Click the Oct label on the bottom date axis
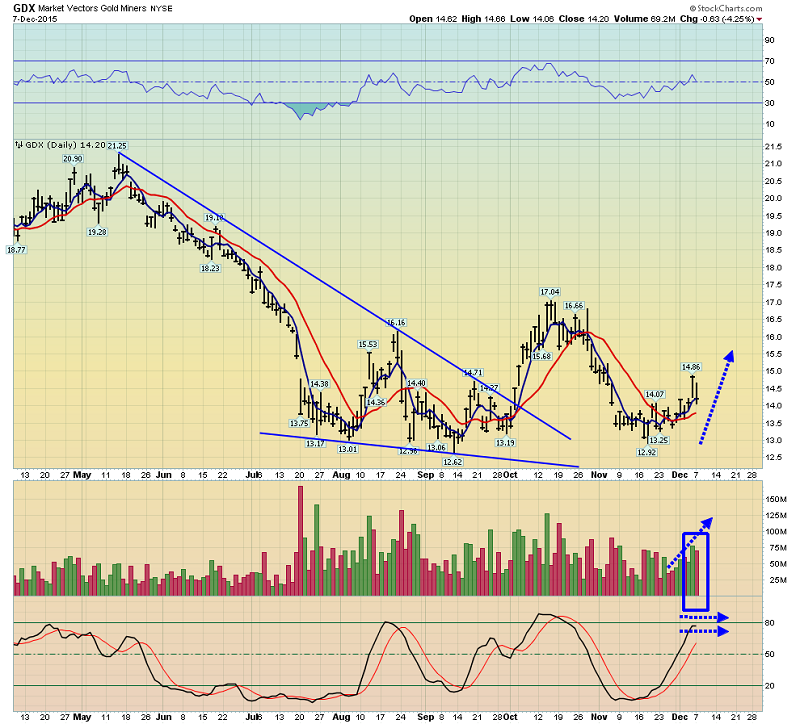The width and height of the screenshot is (800, 724). pyautogui.click(x=510, y=717)
